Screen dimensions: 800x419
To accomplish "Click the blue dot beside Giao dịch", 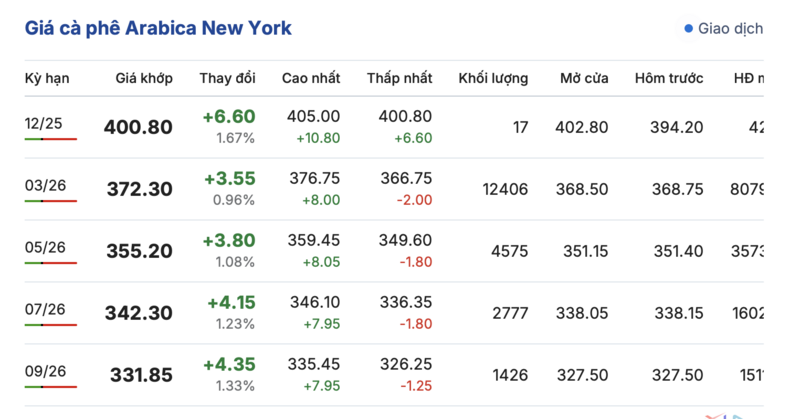I will pos(688,29).
